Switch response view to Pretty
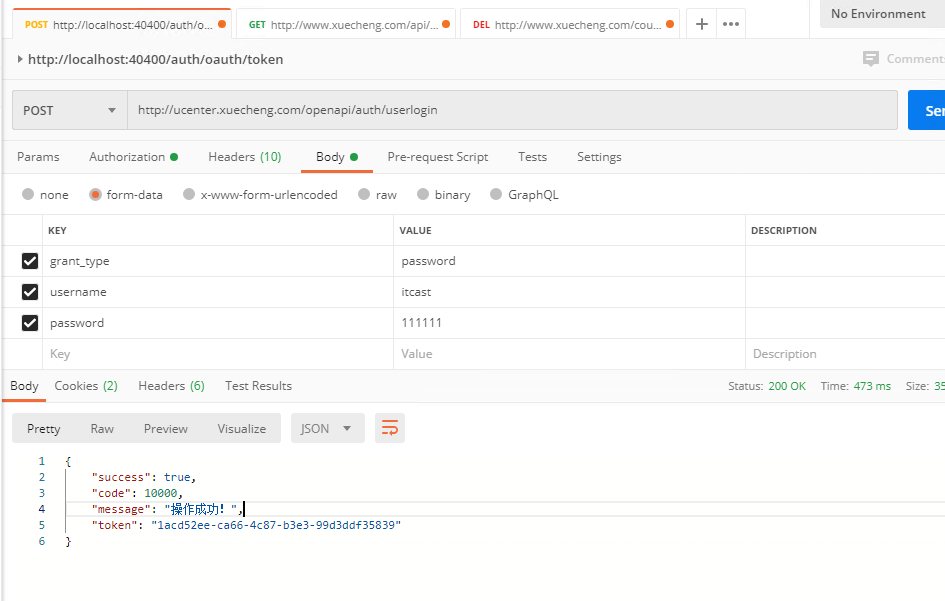 43,429
